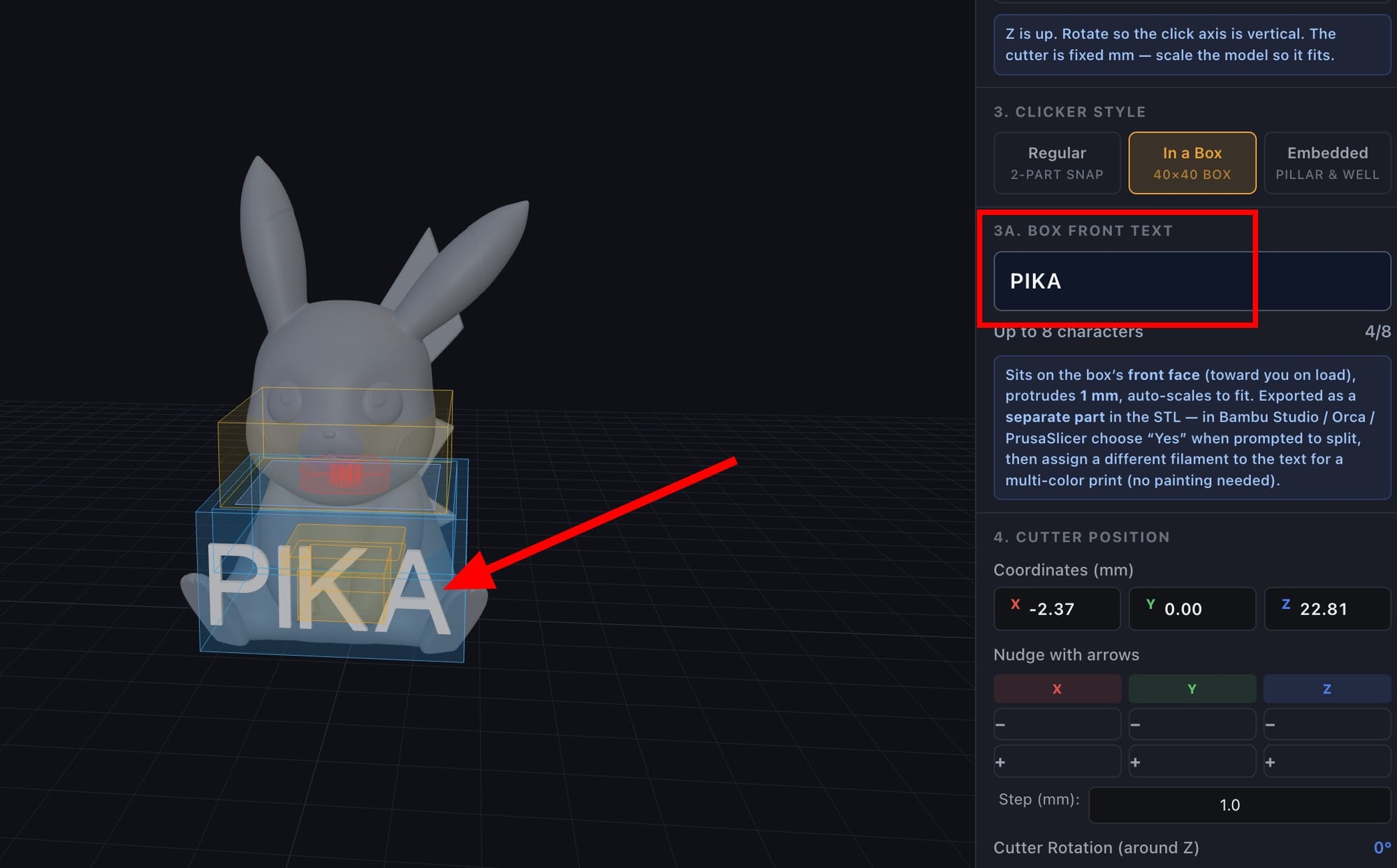1397x868 pixels.
Task: Nudge cutter minus on Z axis
Action: point(1327,725)
